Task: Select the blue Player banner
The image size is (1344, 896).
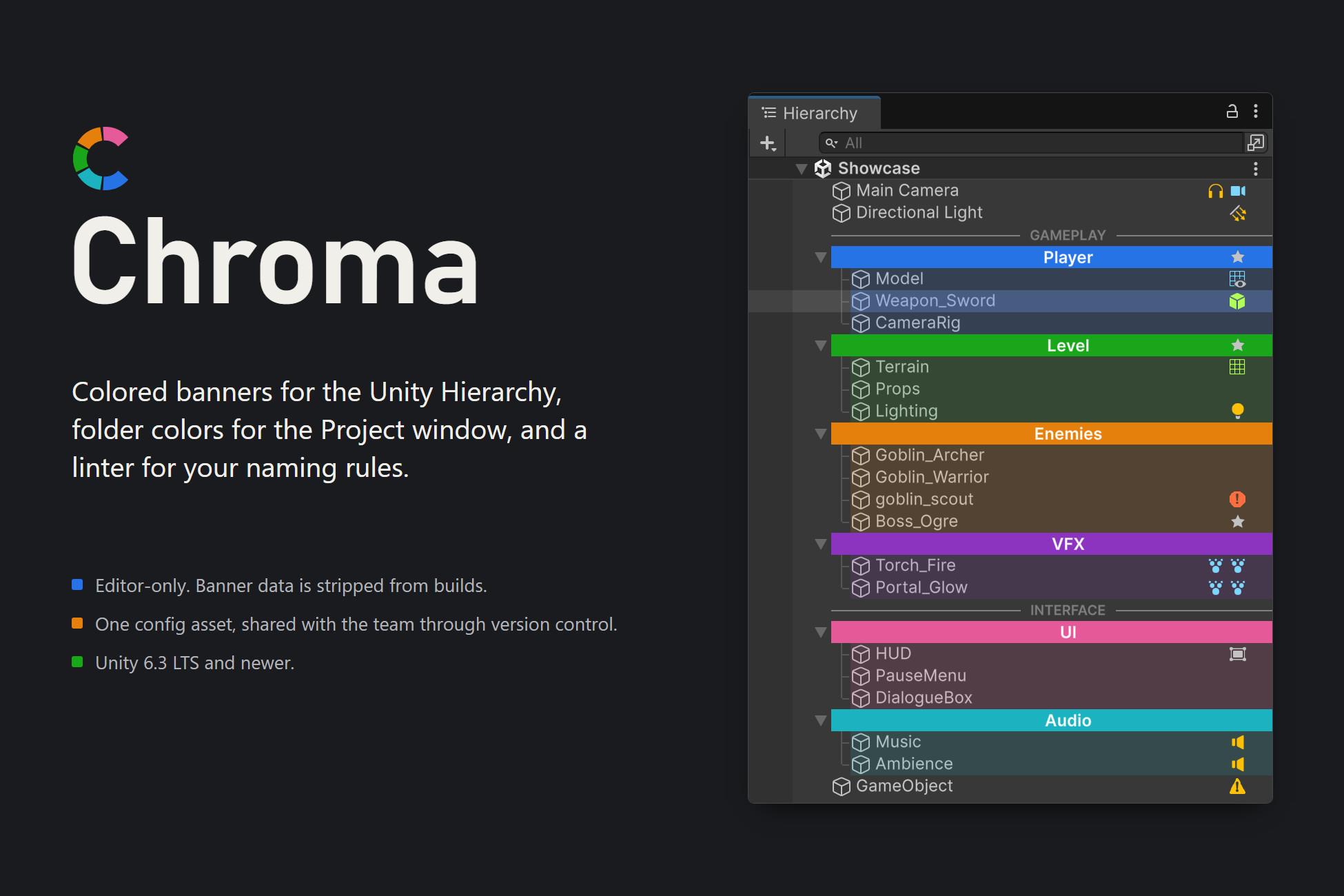Action: tap(1052, 257)
